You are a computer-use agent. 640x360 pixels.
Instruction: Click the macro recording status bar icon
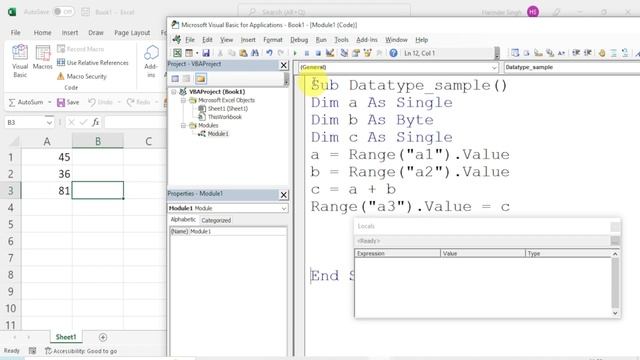click(32, 351)
